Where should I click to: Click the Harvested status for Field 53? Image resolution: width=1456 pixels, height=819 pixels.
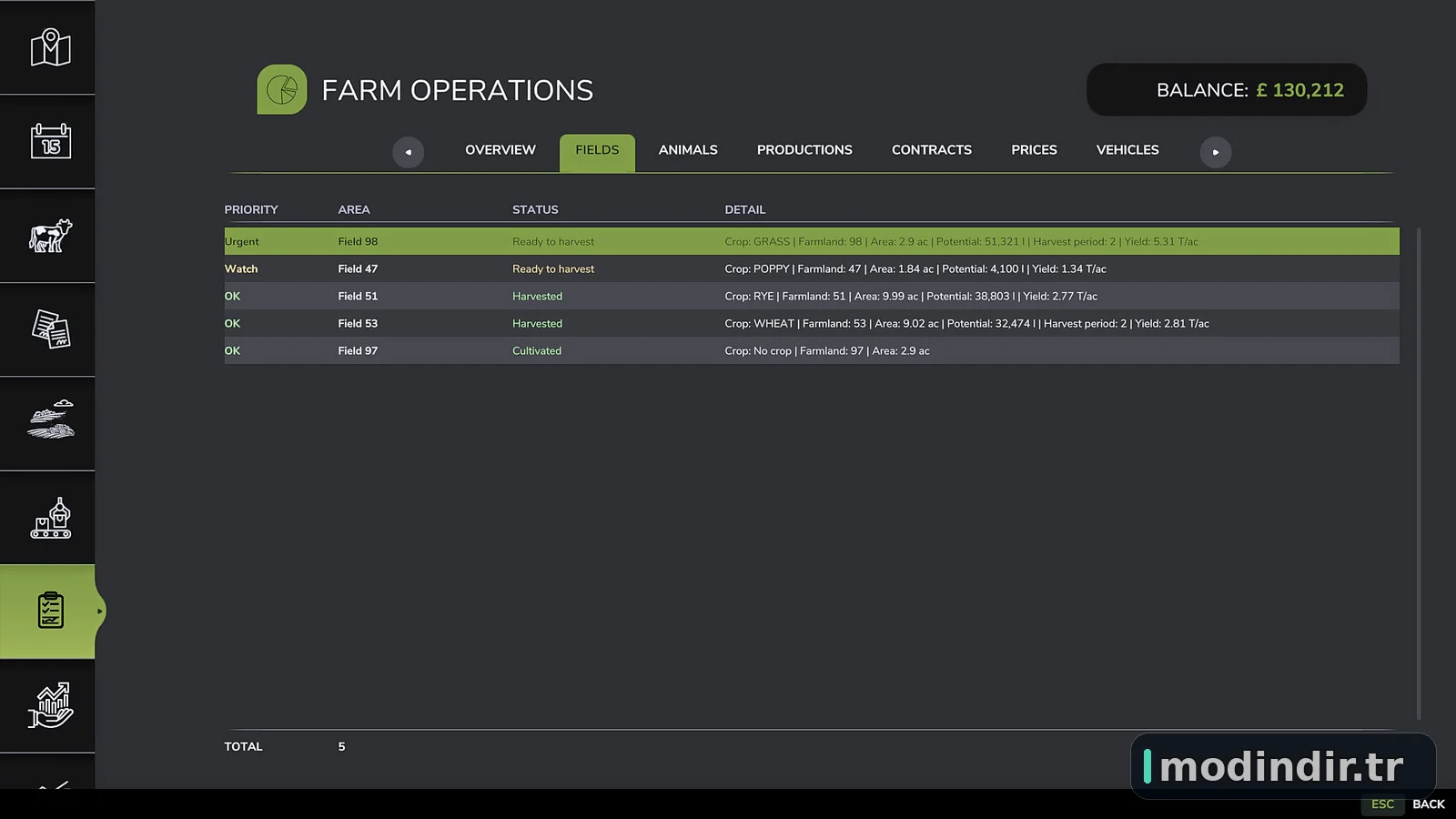537,323
